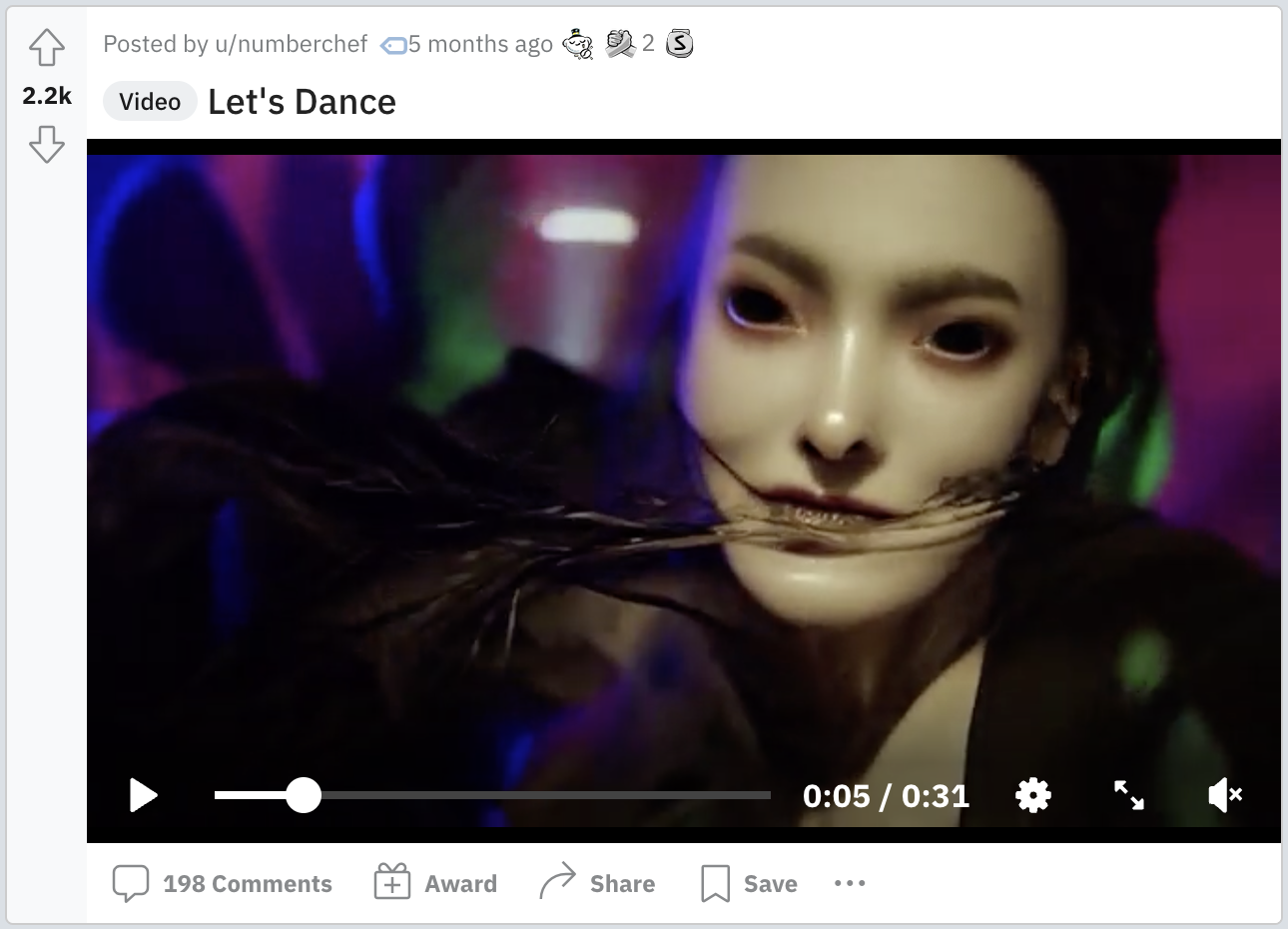Click the first Snoo award badge
The width and height of the screenshot is (1288, 929).
tap(578, 44)
